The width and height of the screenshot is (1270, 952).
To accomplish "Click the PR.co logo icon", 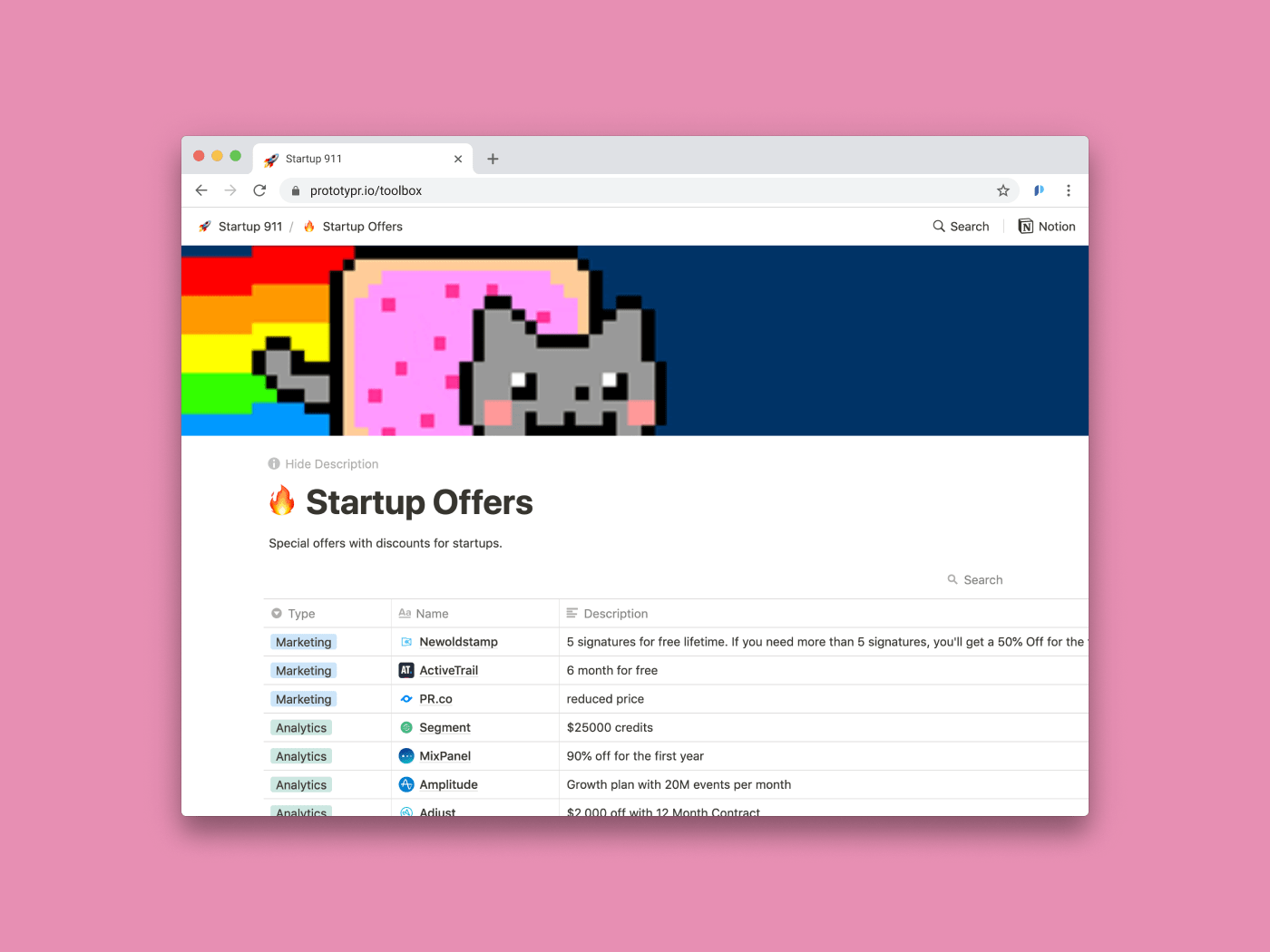I will point(406,699).
